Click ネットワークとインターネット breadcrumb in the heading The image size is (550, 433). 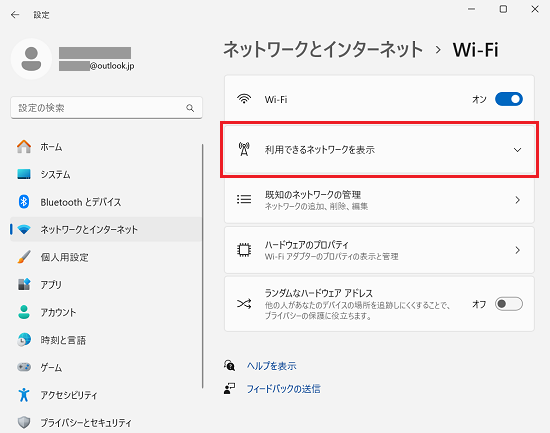[323, 49]
